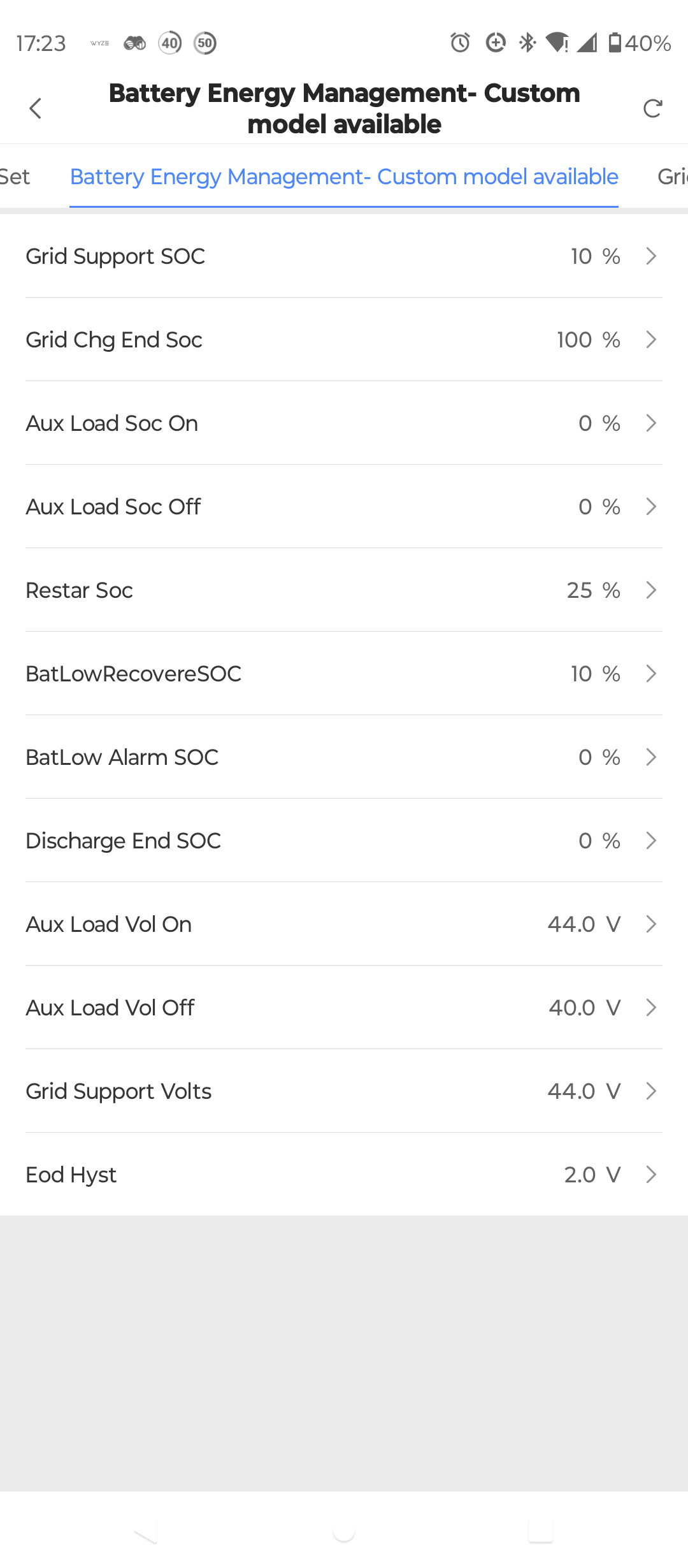Edit Grid Support Volts 44.0 V value
The width and height of the screenshot is (688, 1568).
(x=584, y=1091)
